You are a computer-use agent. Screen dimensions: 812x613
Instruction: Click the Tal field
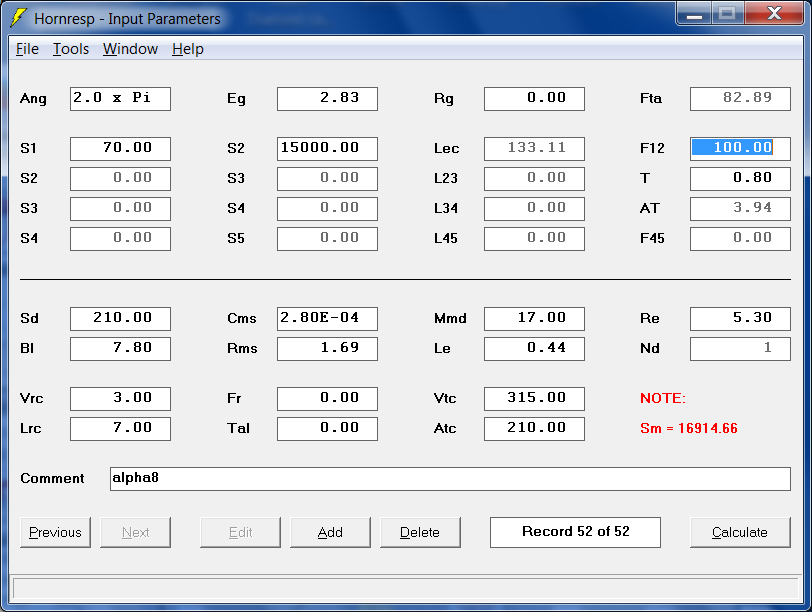tap(327, 429)
